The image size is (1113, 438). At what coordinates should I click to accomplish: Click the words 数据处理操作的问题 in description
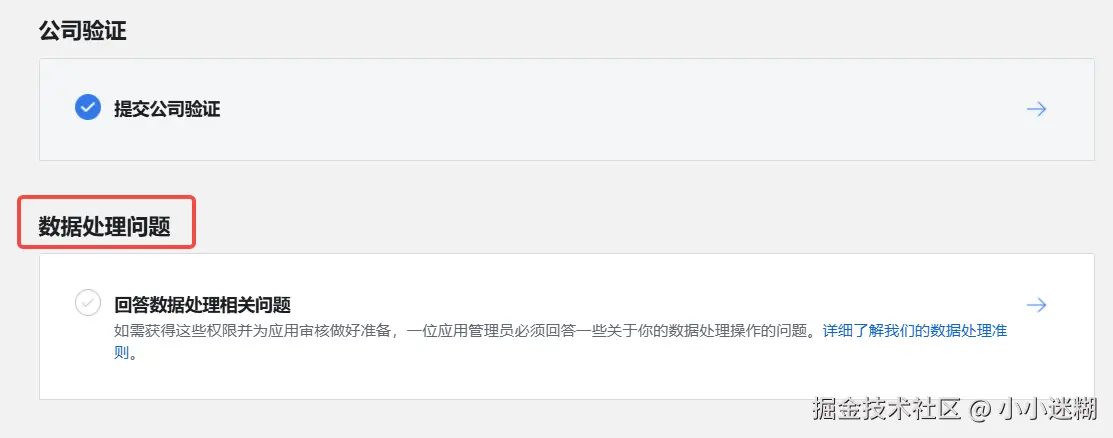point(738,332)
